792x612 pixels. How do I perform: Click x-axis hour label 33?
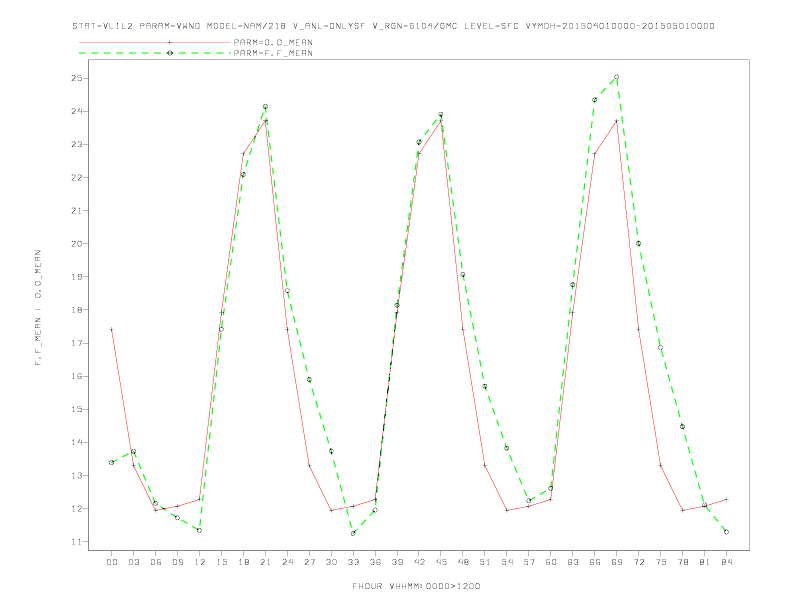[353, 562]
